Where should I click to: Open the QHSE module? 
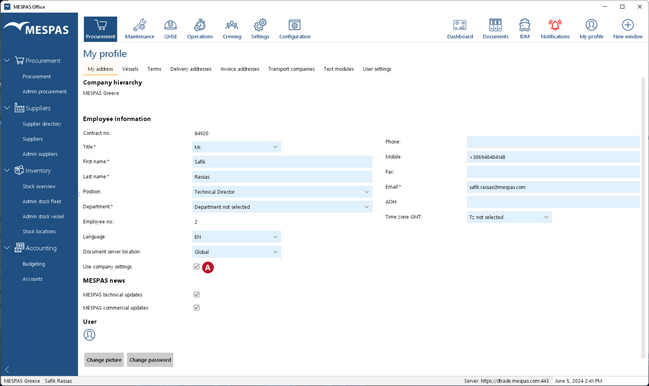170,29
